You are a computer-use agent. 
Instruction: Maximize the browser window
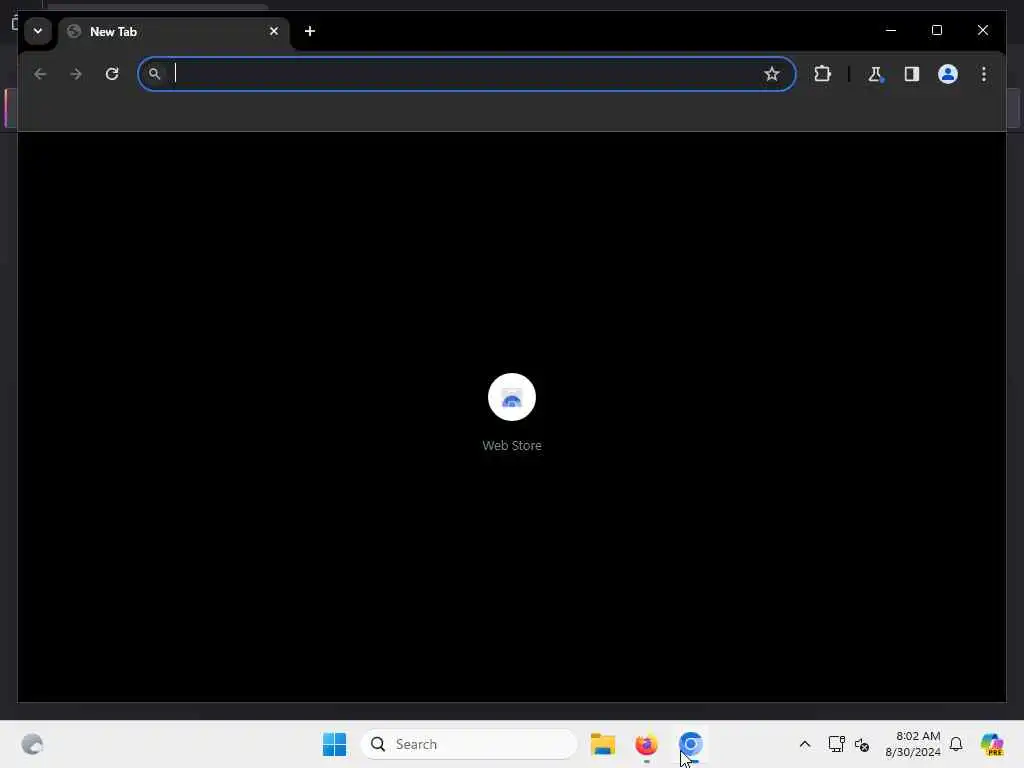click(936, 30)
